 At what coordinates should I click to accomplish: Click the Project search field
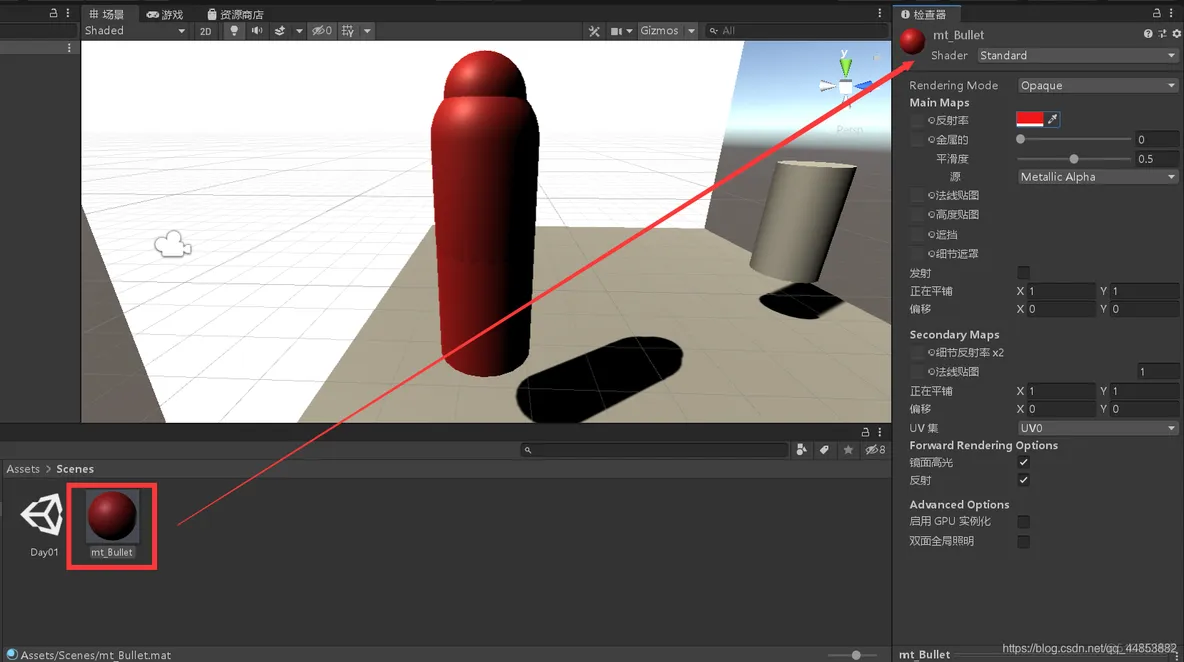tap(654, 450)
